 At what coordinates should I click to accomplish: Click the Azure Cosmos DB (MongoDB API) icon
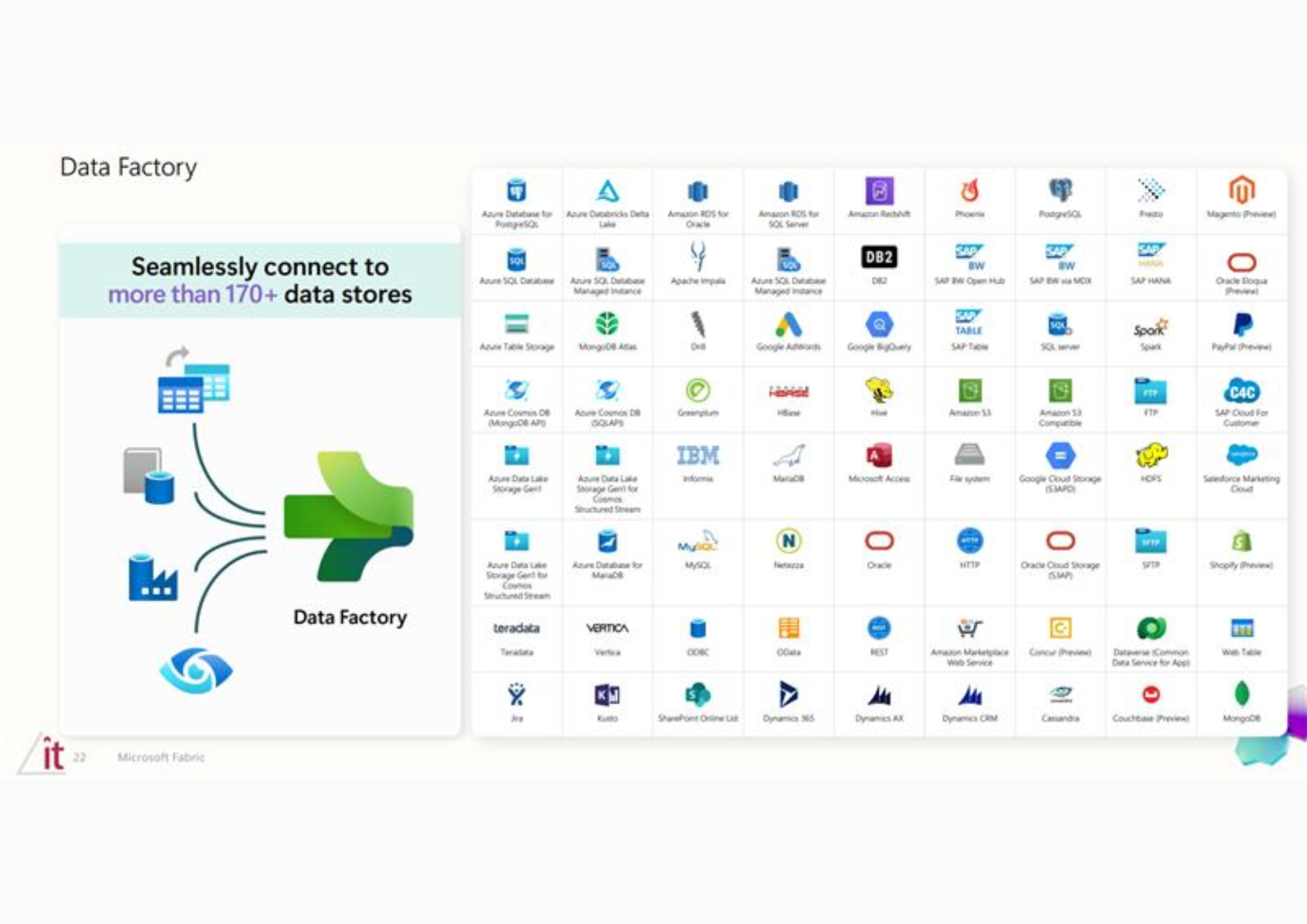(x=516, y=390)
